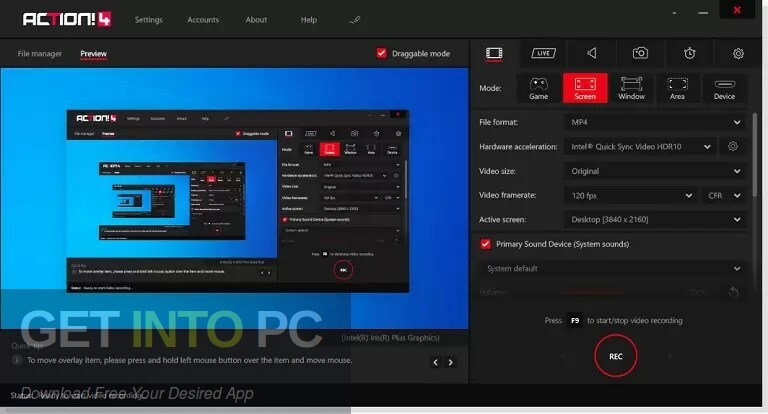This screenshot has height=414, width=768.
Task: Click the 'Active screen:' label
Action: point(503,219)
